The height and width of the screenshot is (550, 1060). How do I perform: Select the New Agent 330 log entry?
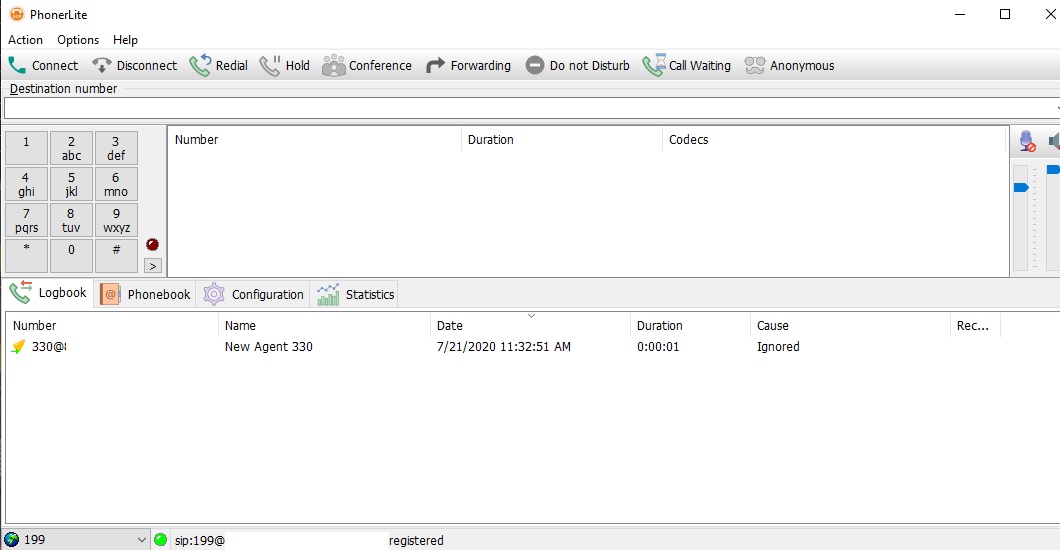pos(268,347)
